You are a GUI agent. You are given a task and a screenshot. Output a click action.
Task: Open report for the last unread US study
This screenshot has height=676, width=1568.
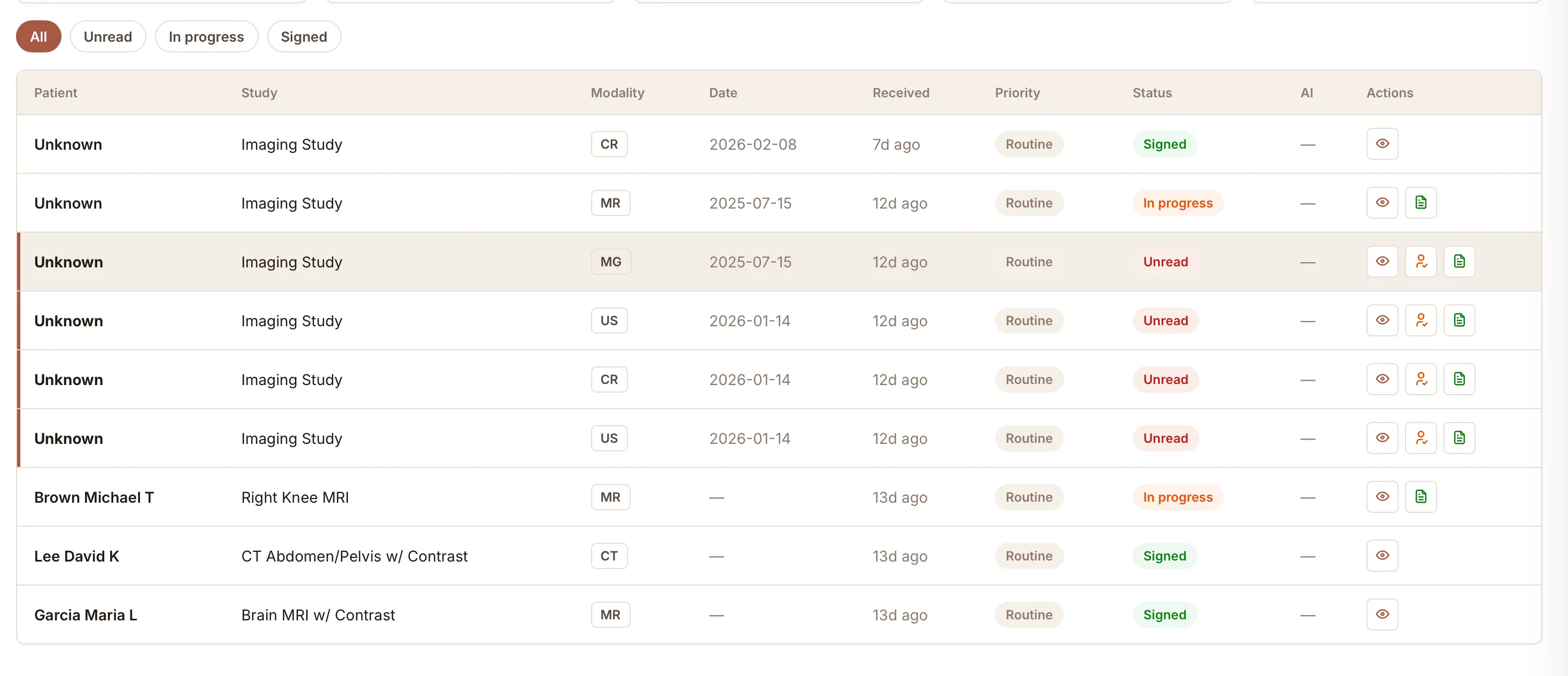1459,438
